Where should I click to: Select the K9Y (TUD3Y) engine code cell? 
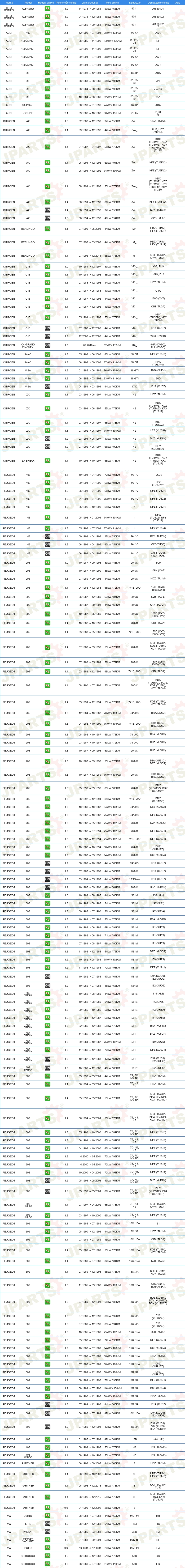(x=158, y=210)
